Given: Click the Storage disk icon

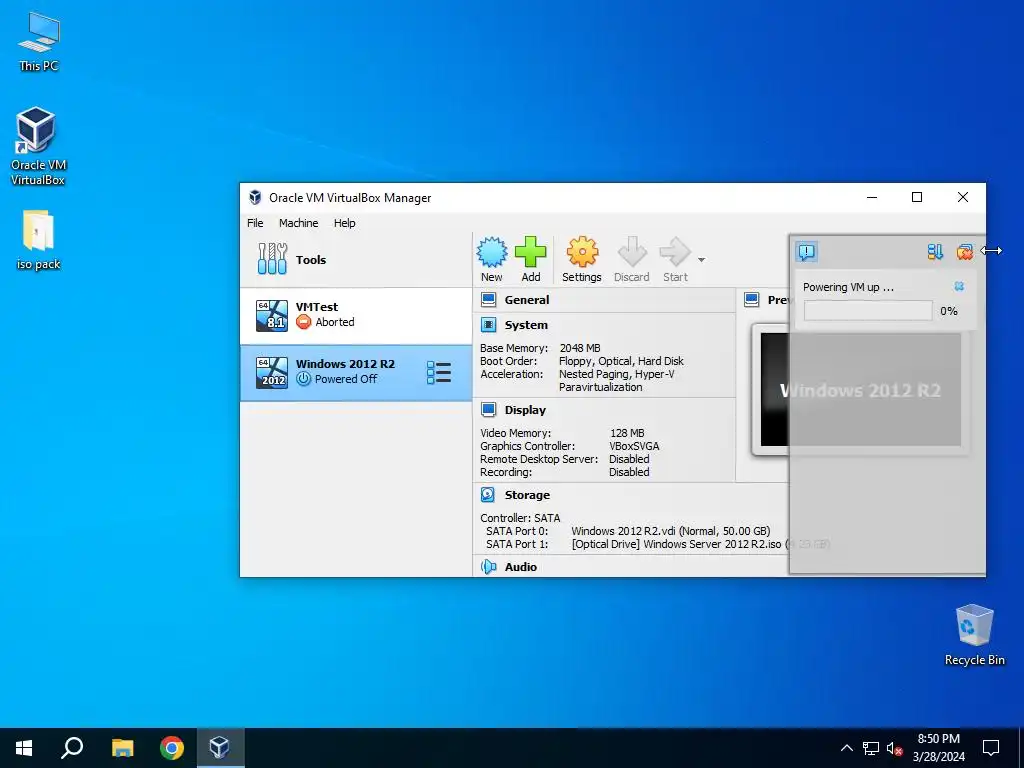Looking at the screenshot, I should pos(488,494).
